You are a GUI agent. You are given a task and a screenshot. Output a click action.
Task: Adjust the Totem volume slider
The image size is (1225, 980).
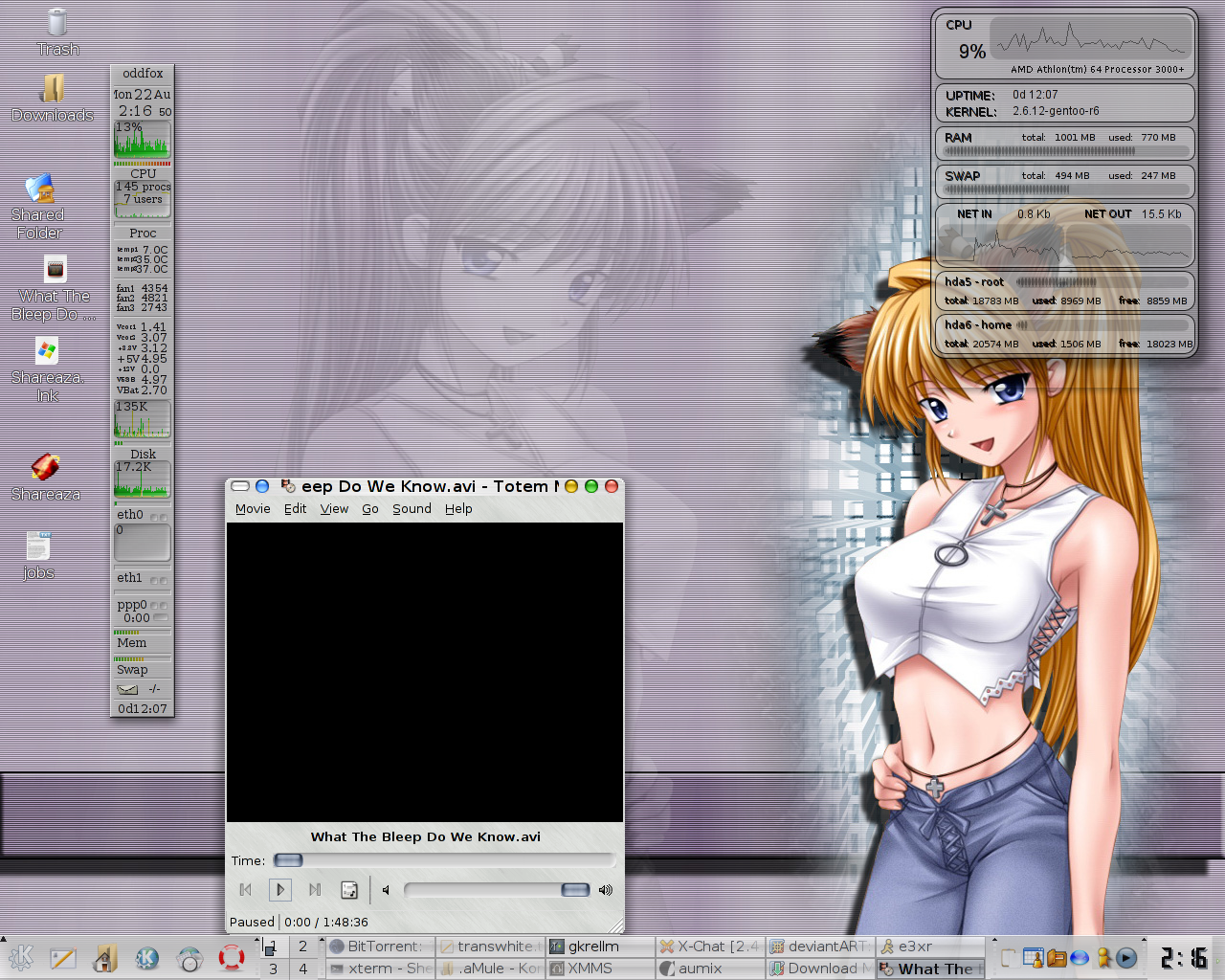tap(497, 890)
